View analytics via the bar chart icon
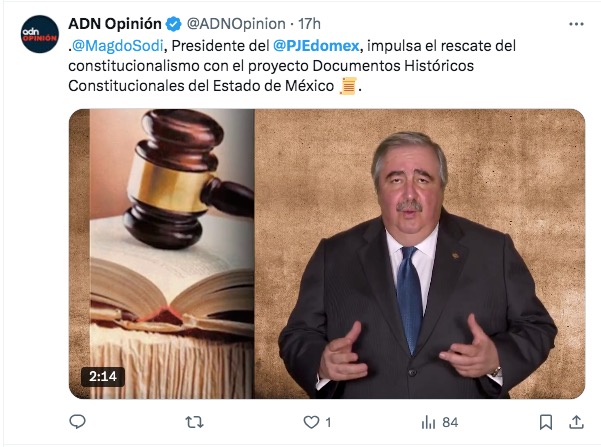The width and height of the screenshot is (601, 447). (429, 422)
